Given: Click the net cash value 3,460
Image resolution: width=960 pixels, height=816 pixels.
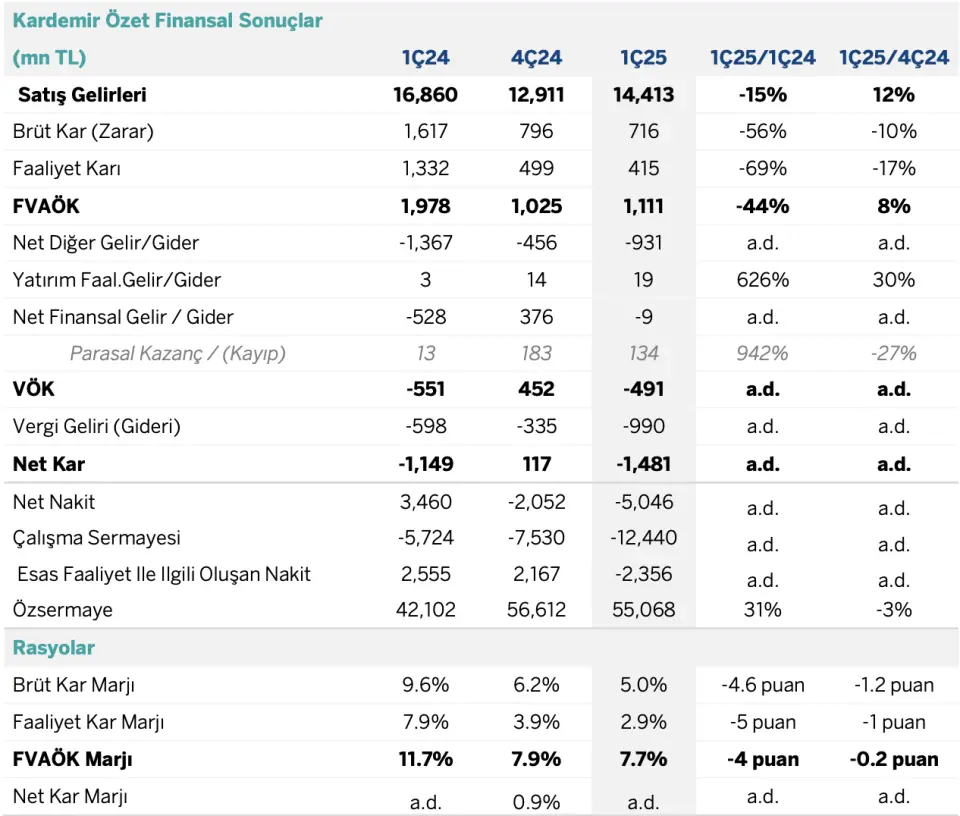Looking at the screenshot, I should tap(426, 502).
